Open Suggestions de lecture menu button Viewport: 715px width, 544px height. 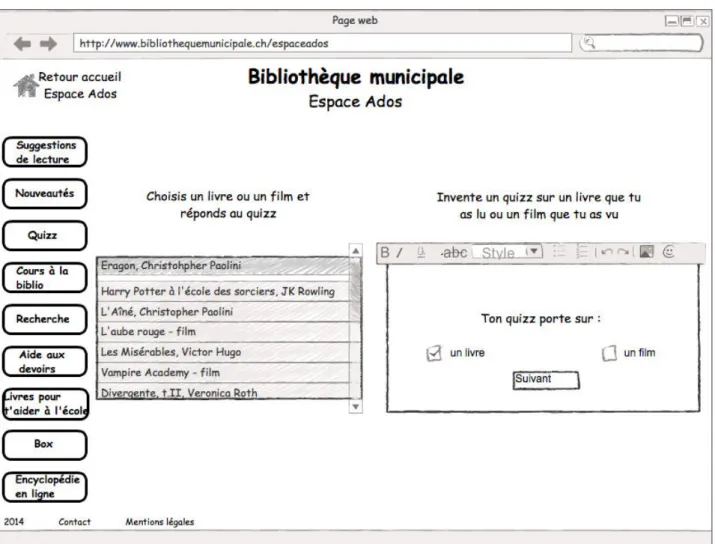tap(45, 152)
